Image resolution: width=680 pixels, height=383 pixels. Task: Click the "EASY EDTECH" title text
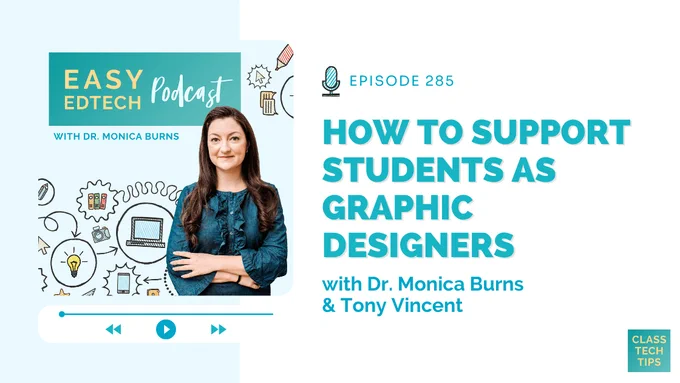tap(103, 90)
